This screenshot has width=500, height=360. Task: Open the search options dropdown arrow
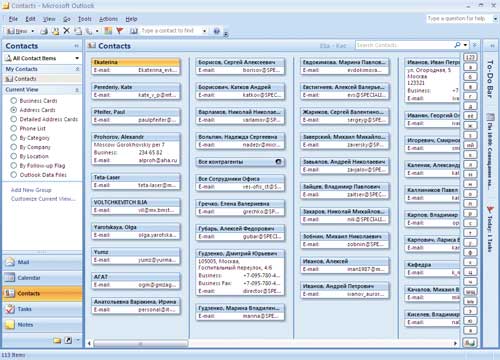[465, 45]
